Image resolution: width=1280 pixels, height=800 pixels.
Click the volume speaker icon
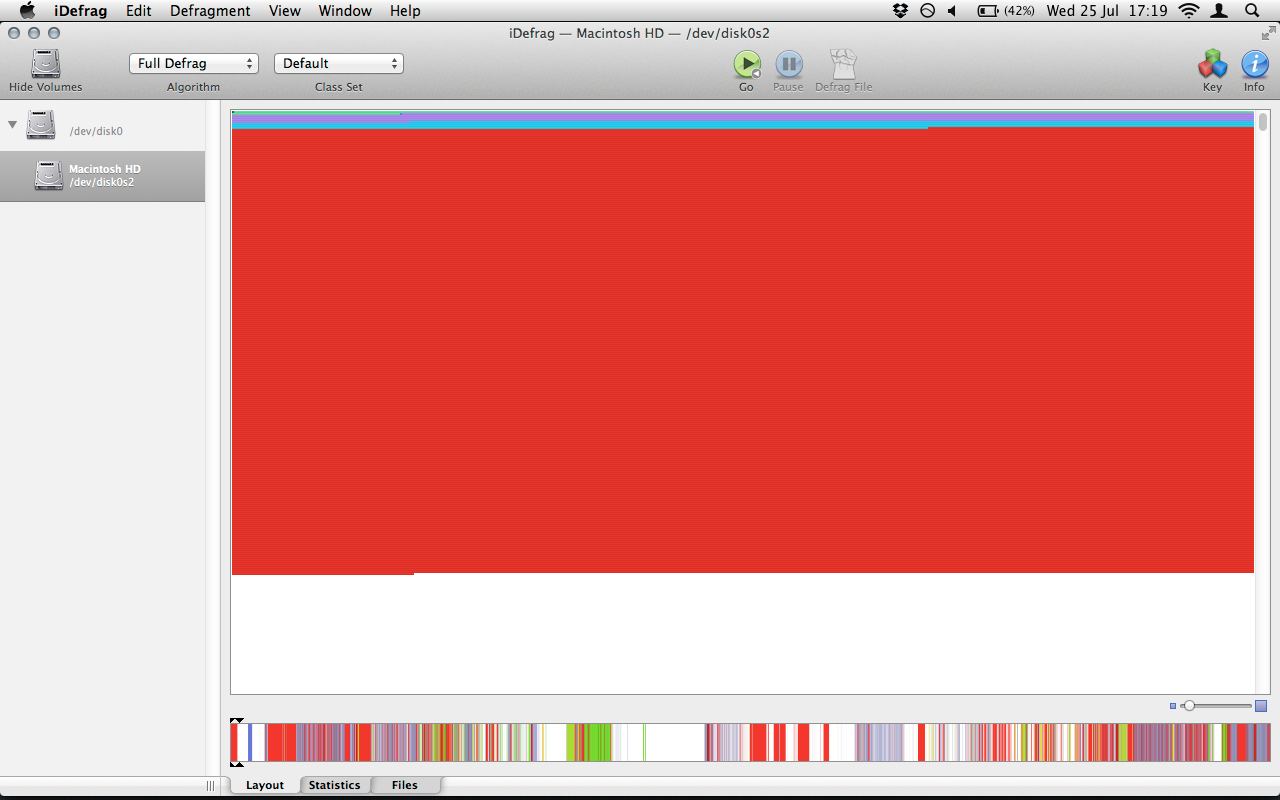pyautogui.click(x=952, y=11)
